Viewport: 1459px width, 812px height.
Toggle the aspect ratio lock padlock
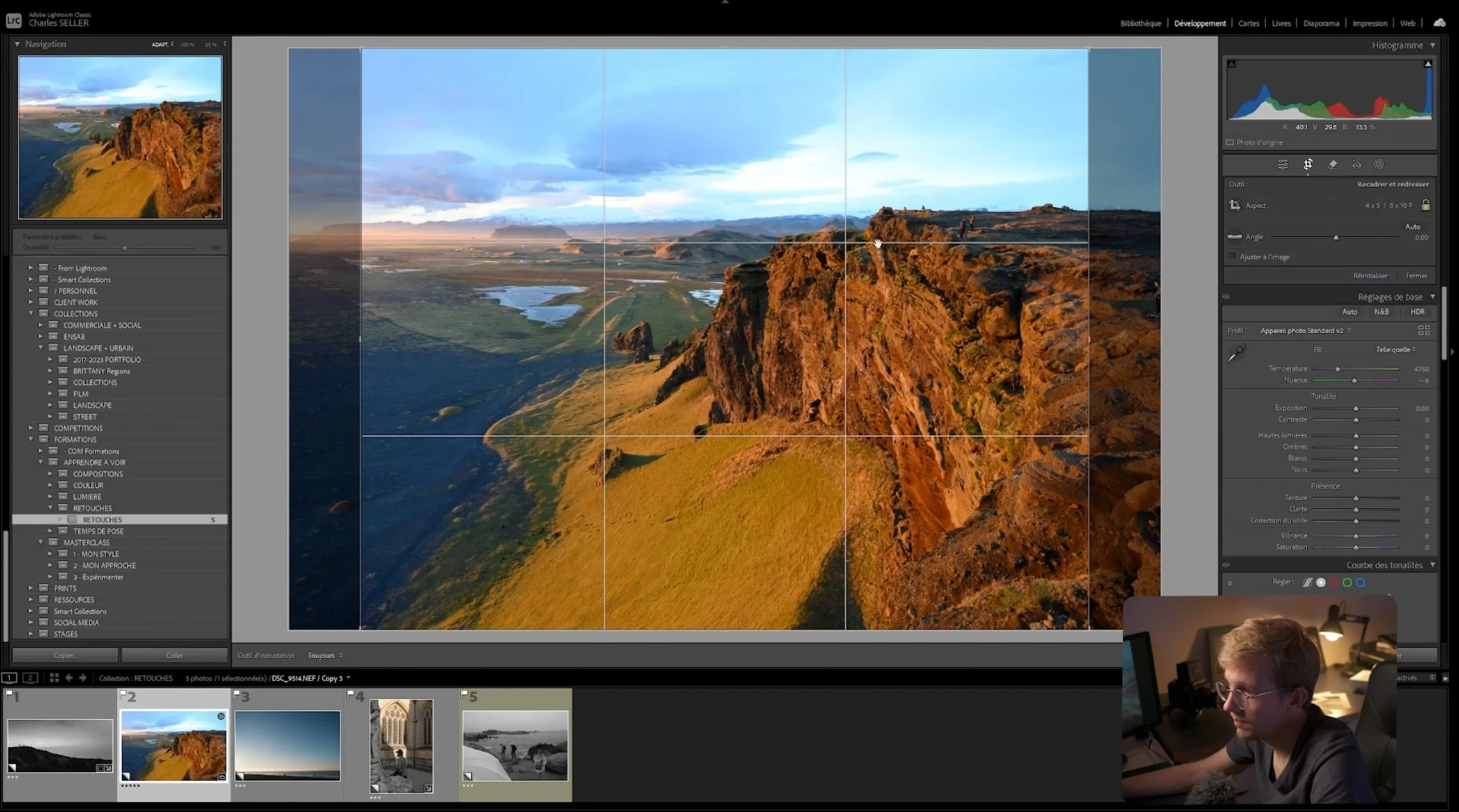pos(1426,205)
